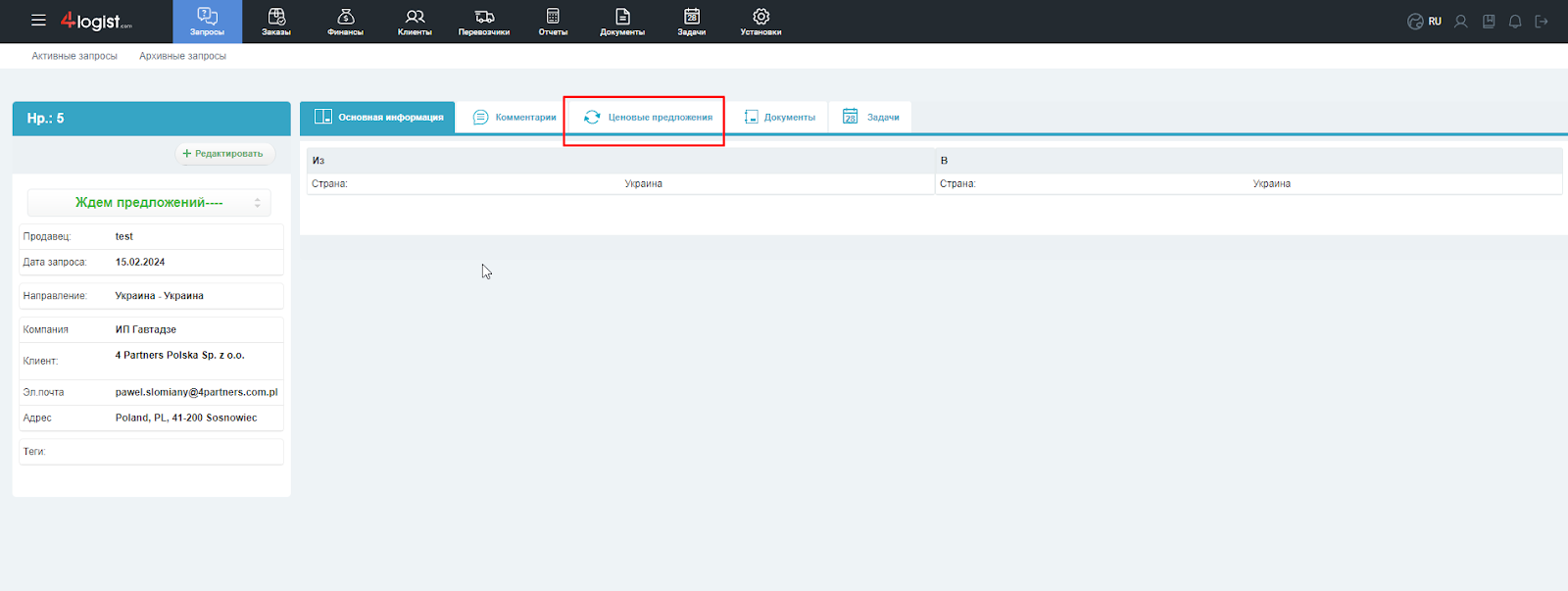The height and width of the screenshot is (591, 1568).
Task: Open the Задачи calendar in top bar
Action: pos(692,22)
